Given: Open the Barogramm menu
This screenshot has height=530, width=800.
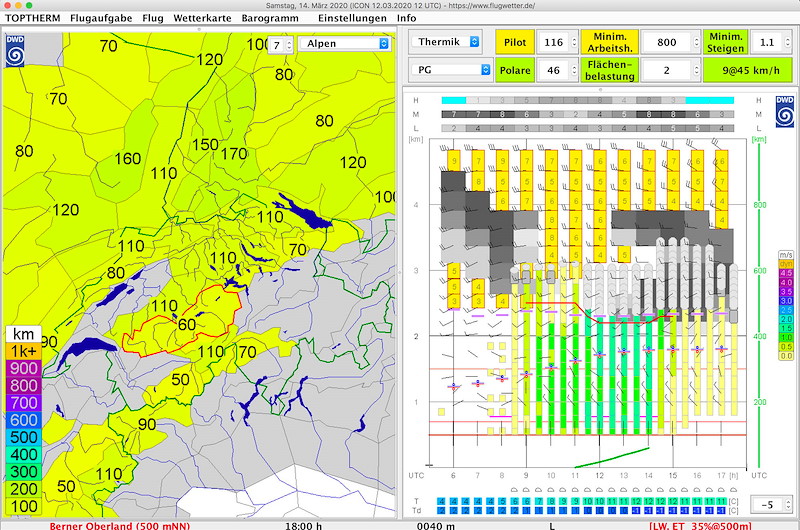Looking at the screenshot, I should coord(270,18).
